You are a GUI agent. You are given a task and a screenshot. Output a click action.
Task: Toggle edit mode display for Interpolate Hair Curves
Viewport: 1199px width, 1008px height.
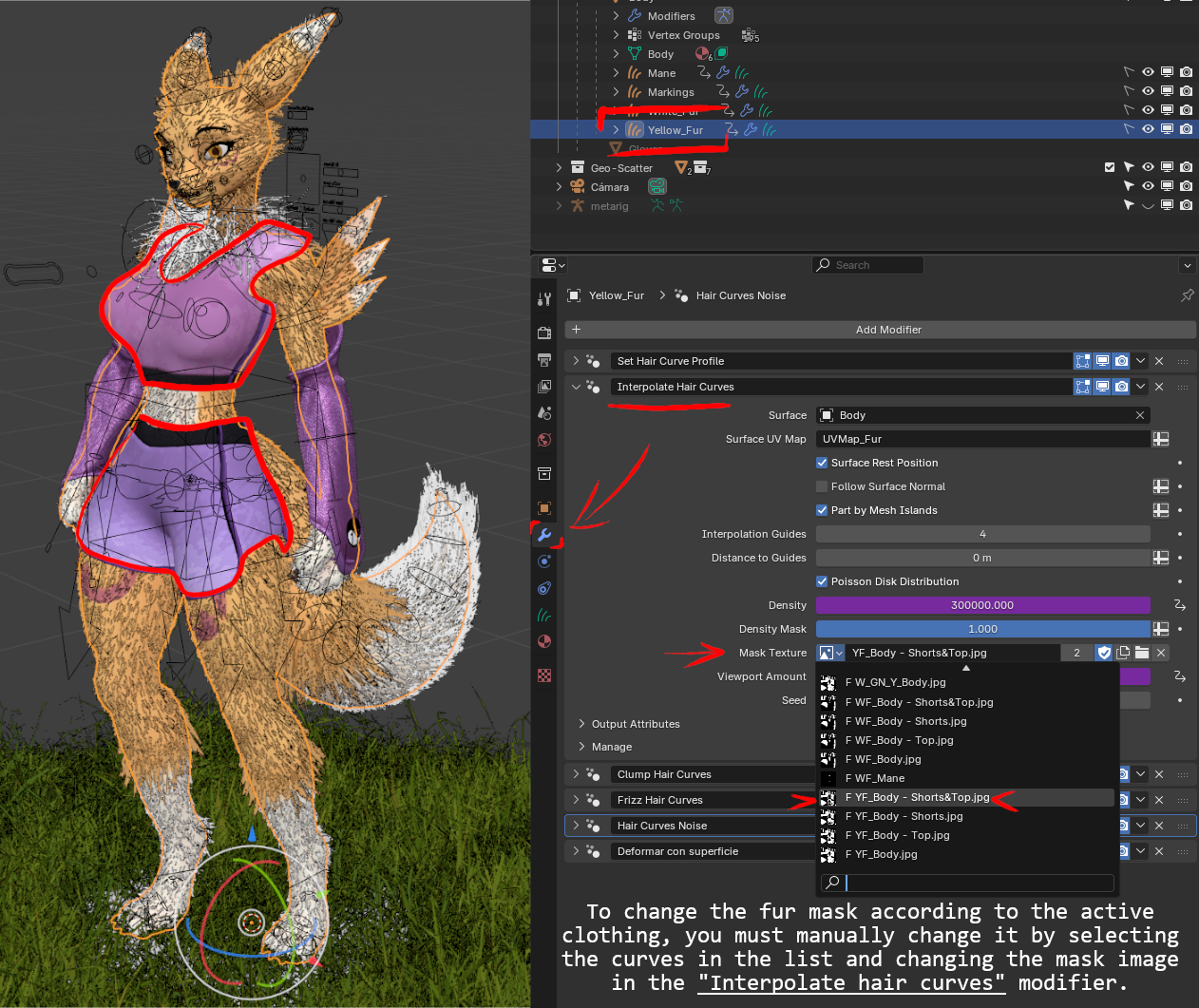(1083, 387)
